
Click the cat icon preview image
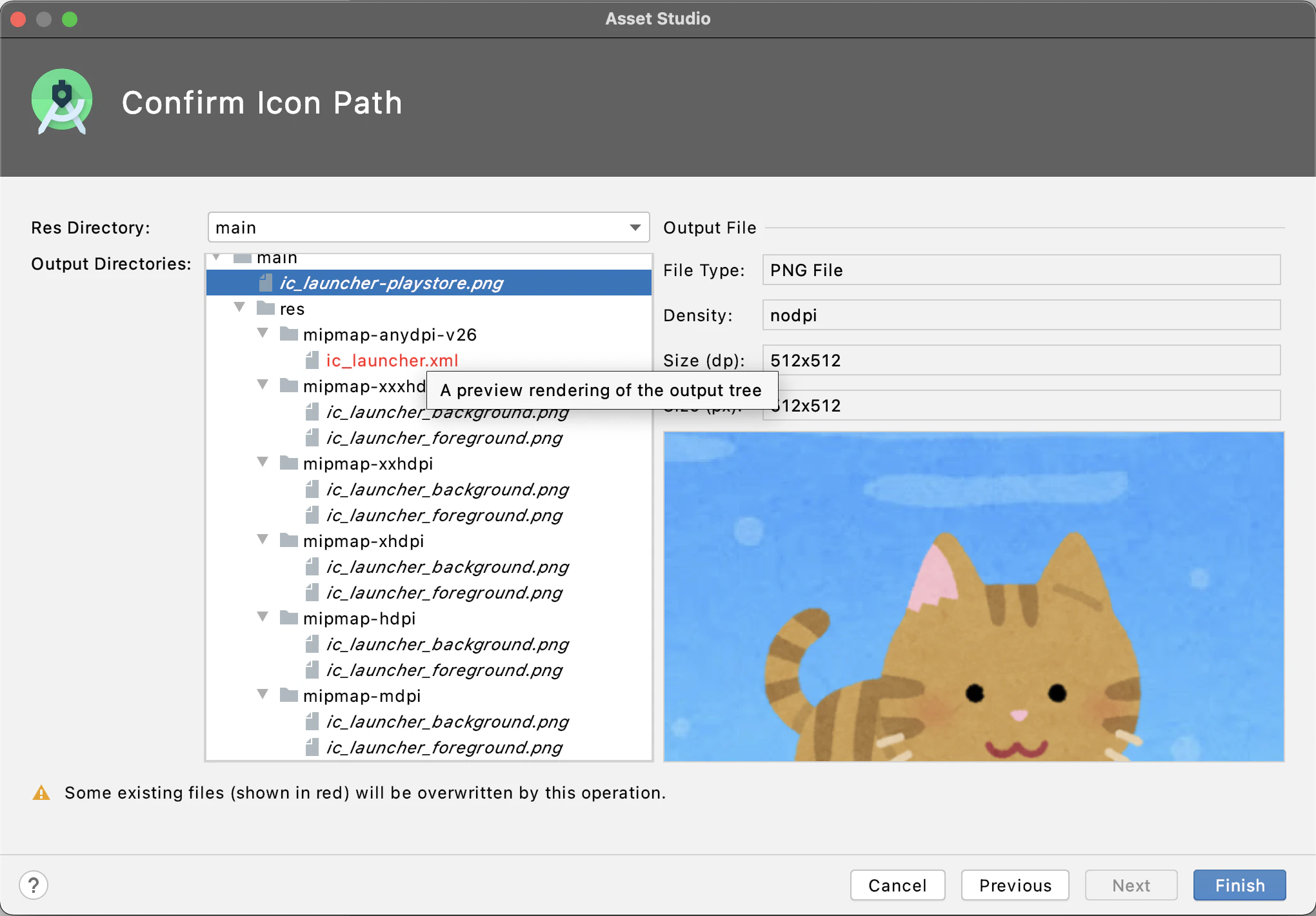tap(973, 597)
